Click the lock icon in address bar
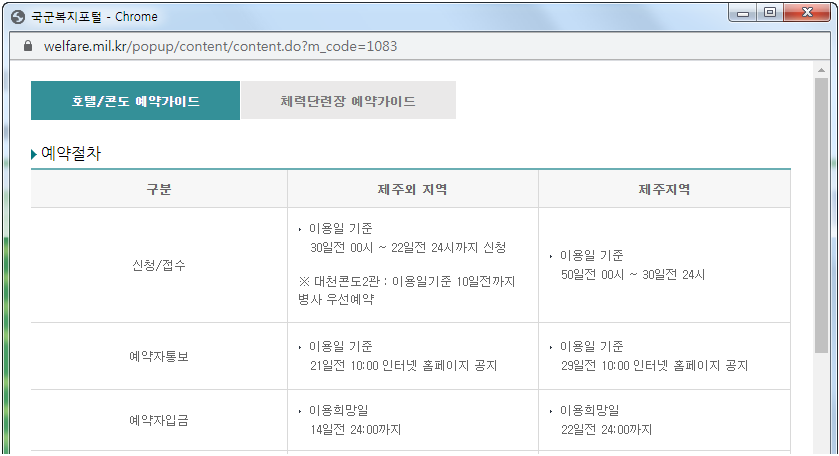839x456 pixels. pyautogui.click(x=28, y=47)
